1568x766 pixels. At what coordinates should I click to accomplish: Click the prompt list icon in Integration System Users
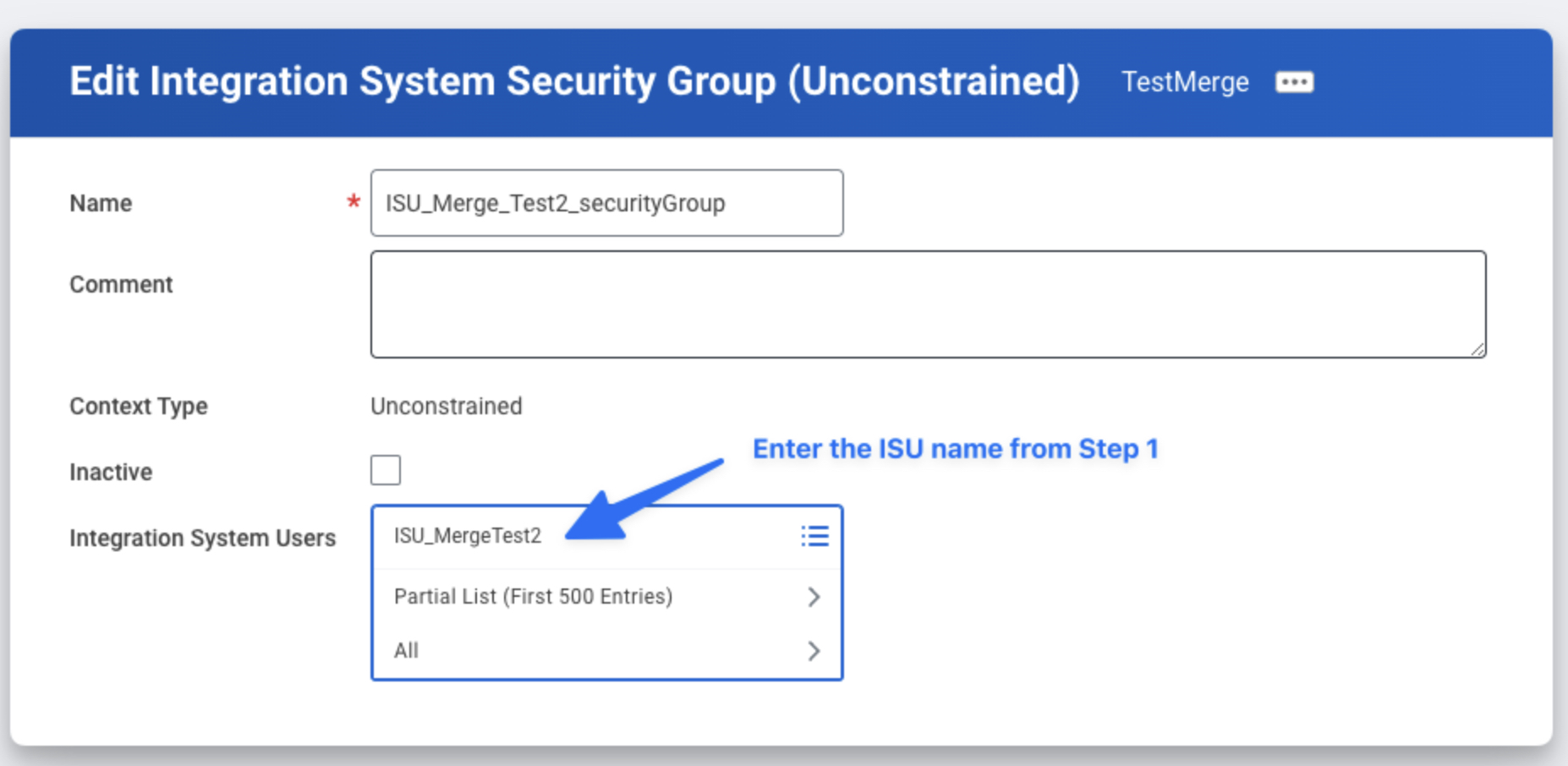(814, 536)
